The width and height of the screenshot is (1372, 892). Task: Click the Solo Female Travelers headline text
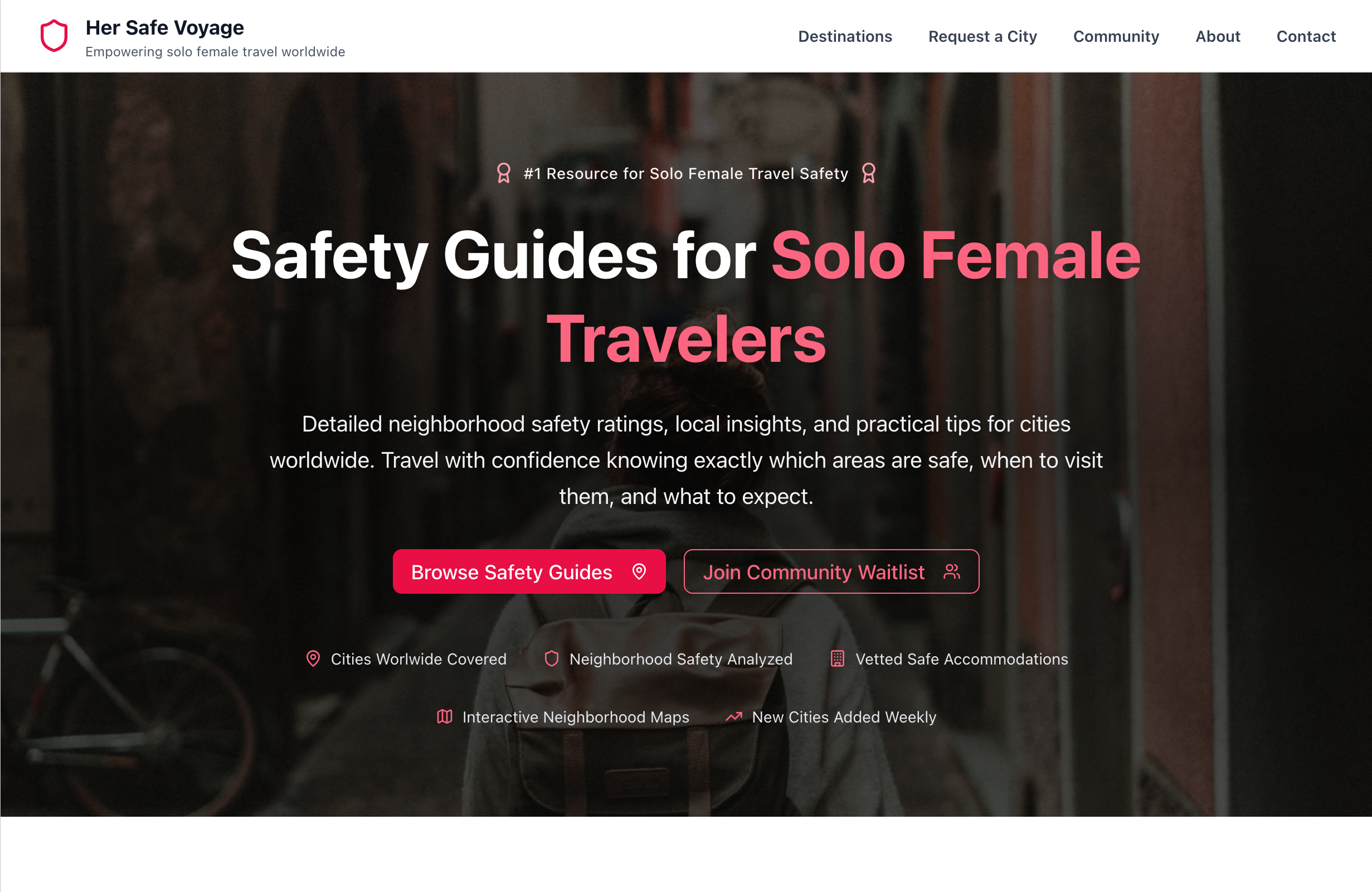point(843,298)
